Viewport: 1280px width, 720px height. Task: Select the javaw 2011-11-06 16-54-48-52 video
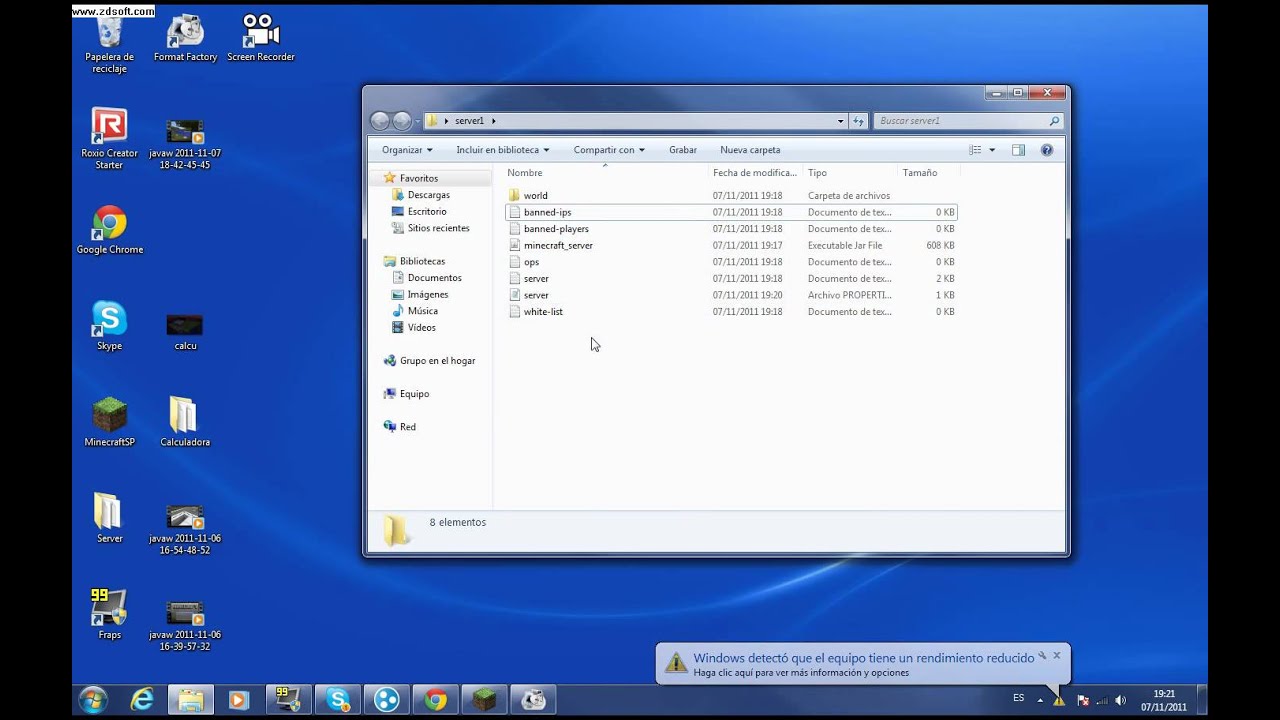pyautogui.click(x=185, y=529)
